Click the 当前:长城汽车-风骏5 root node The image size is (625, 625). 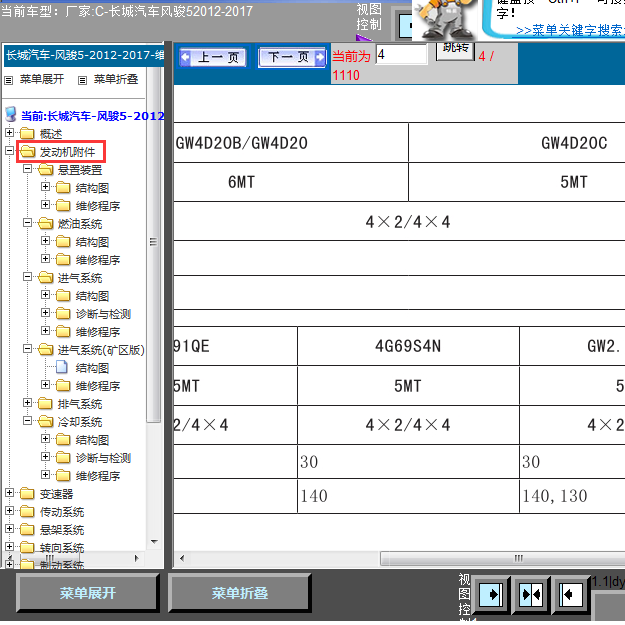(x=92, y=116)
